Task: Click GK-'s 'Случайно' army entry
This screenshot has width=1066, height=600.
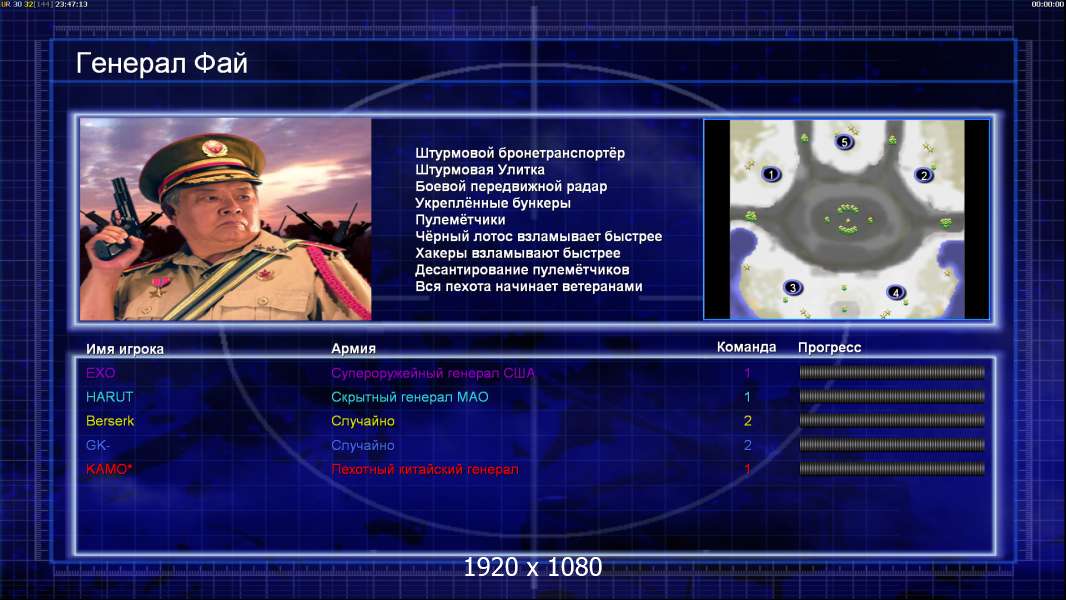Action: tap(362, 446)
